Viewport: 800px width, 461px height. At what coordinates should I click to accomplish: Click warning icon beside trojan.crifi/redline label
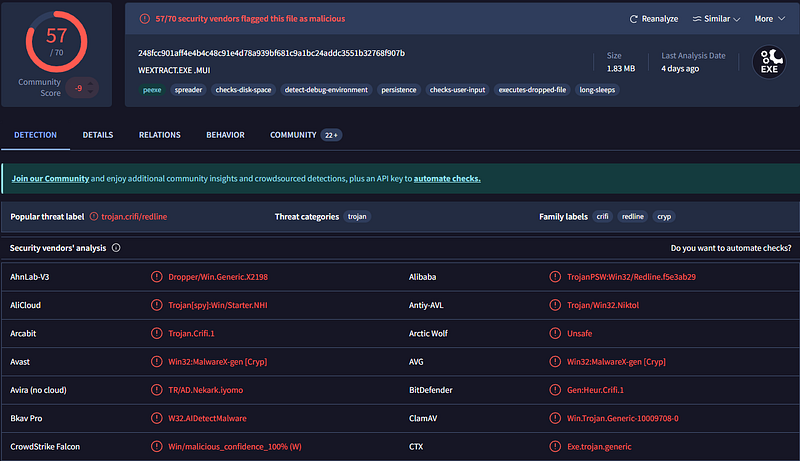[94, 216]
